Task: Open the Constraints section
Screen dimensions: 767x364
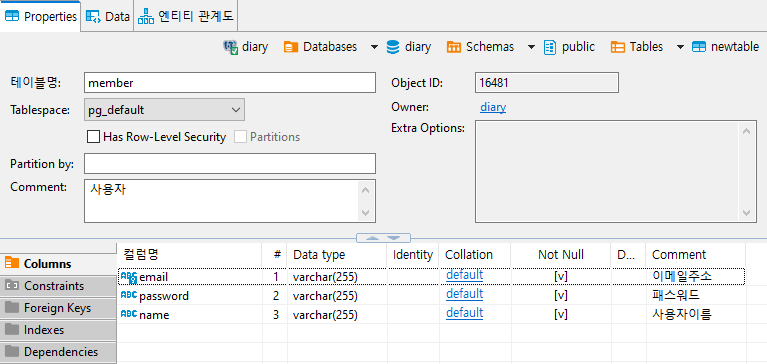Action: (x=58, y=286)
